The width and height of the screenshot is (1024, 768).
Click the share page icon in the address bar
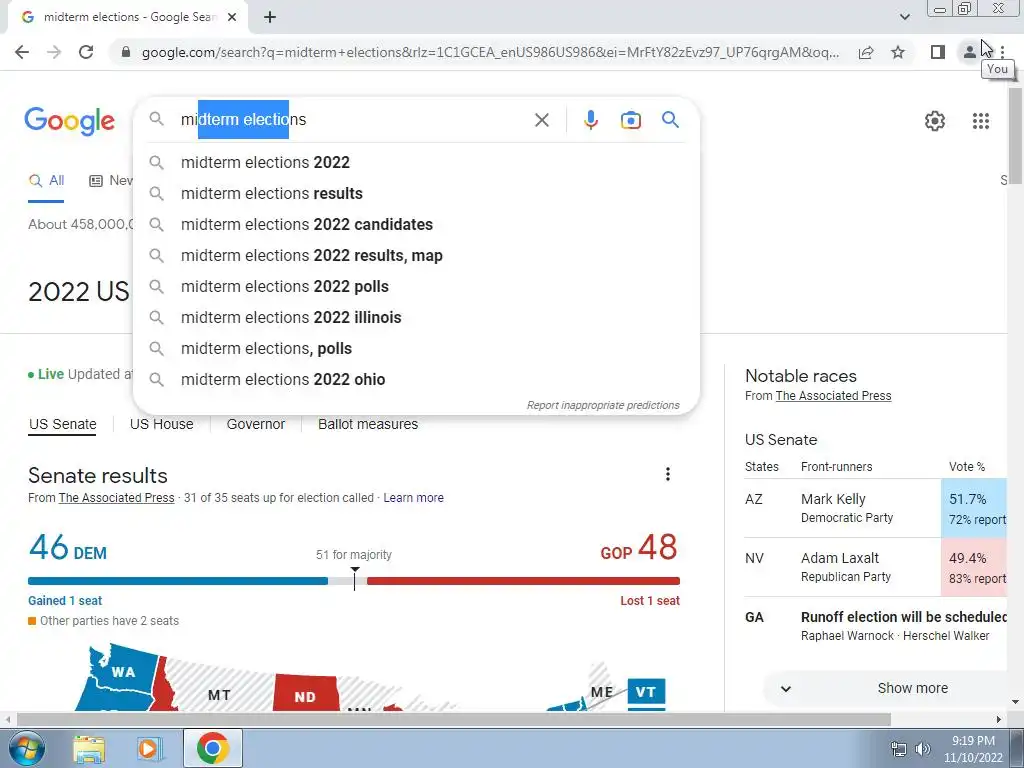point(866,52)
